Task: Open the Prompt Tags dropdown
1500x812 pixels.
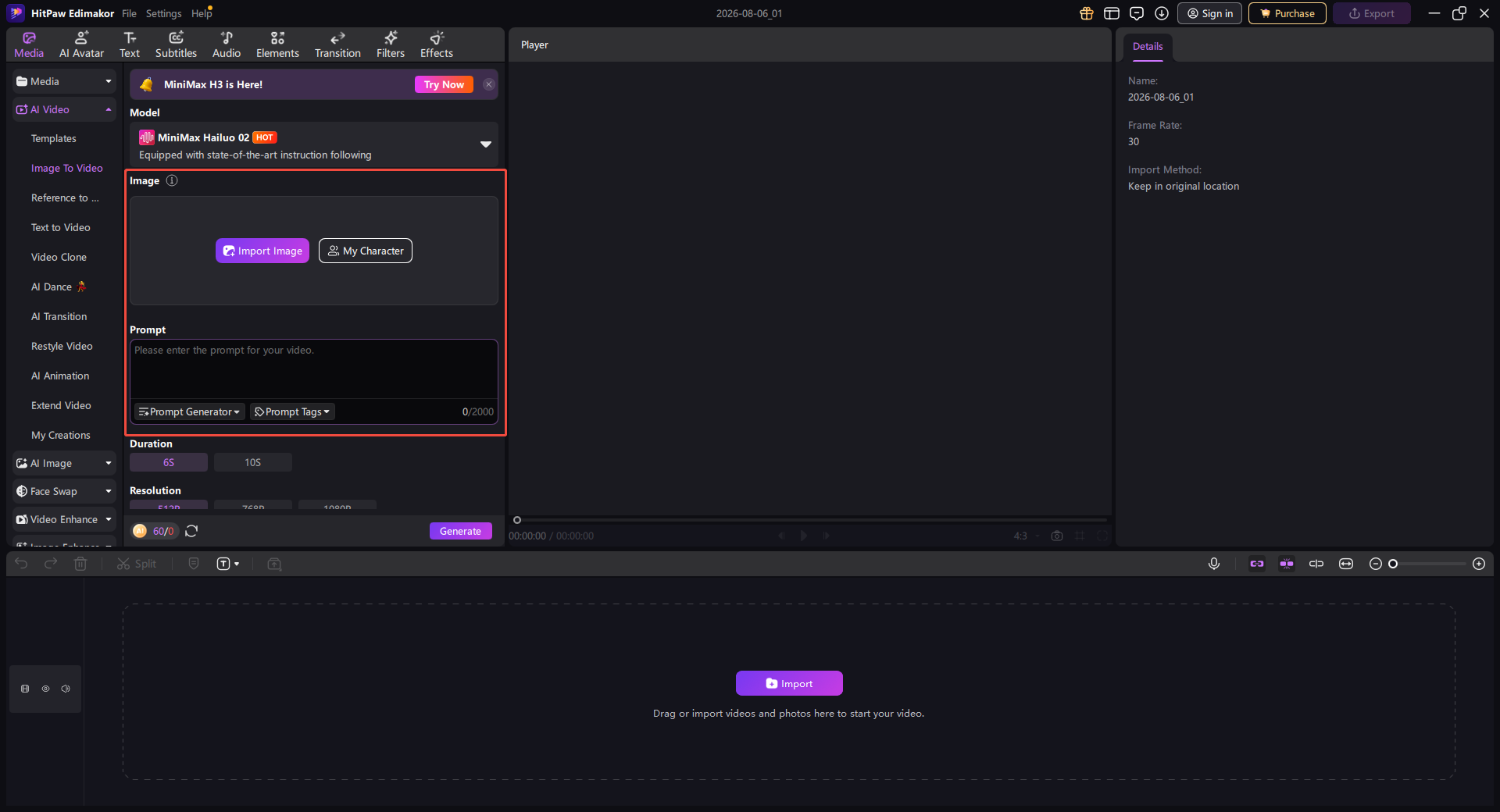Action: tap(292, 411)
